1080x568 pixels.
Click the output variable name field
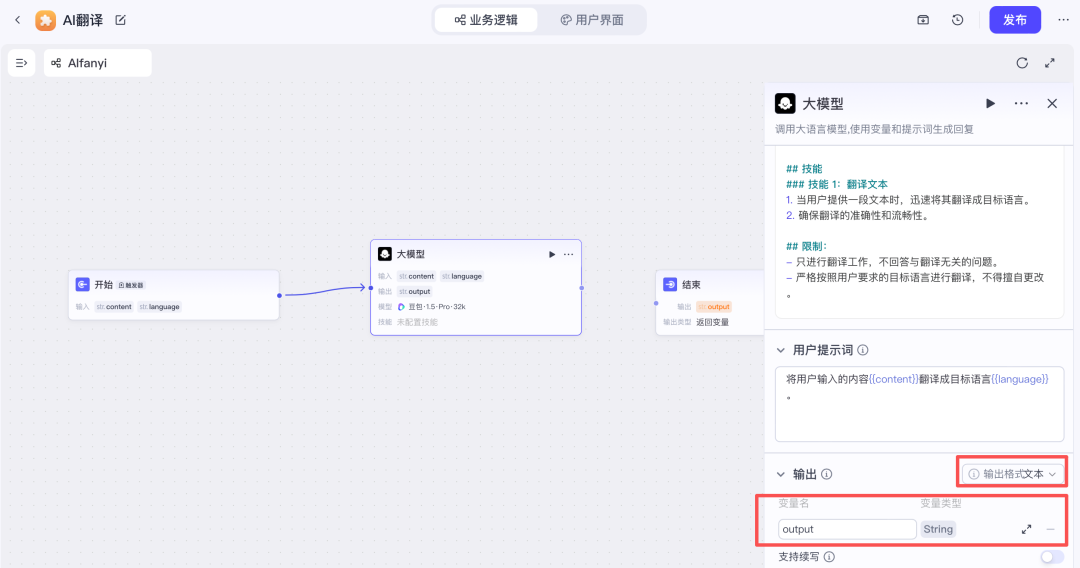pyautogui.click(x=846, y=529)
